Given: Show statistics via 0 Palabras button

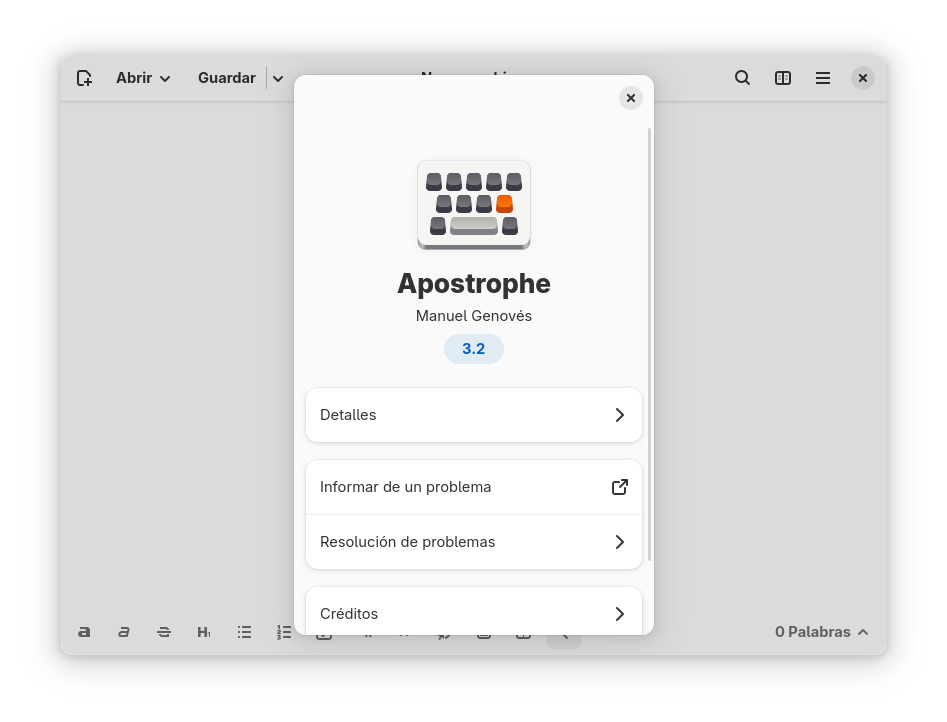Looking at the screenshot, I should click(821, 632).
